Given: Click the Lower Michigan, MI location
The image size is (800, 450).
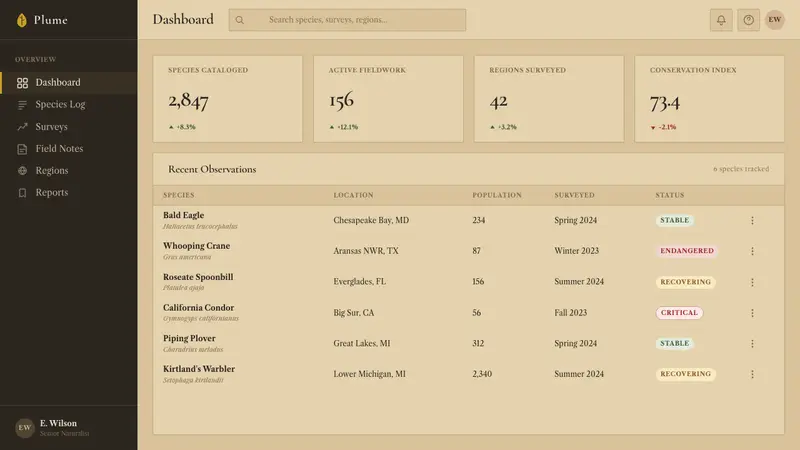Looking at the screenshot, I should (x=369, y=374).
